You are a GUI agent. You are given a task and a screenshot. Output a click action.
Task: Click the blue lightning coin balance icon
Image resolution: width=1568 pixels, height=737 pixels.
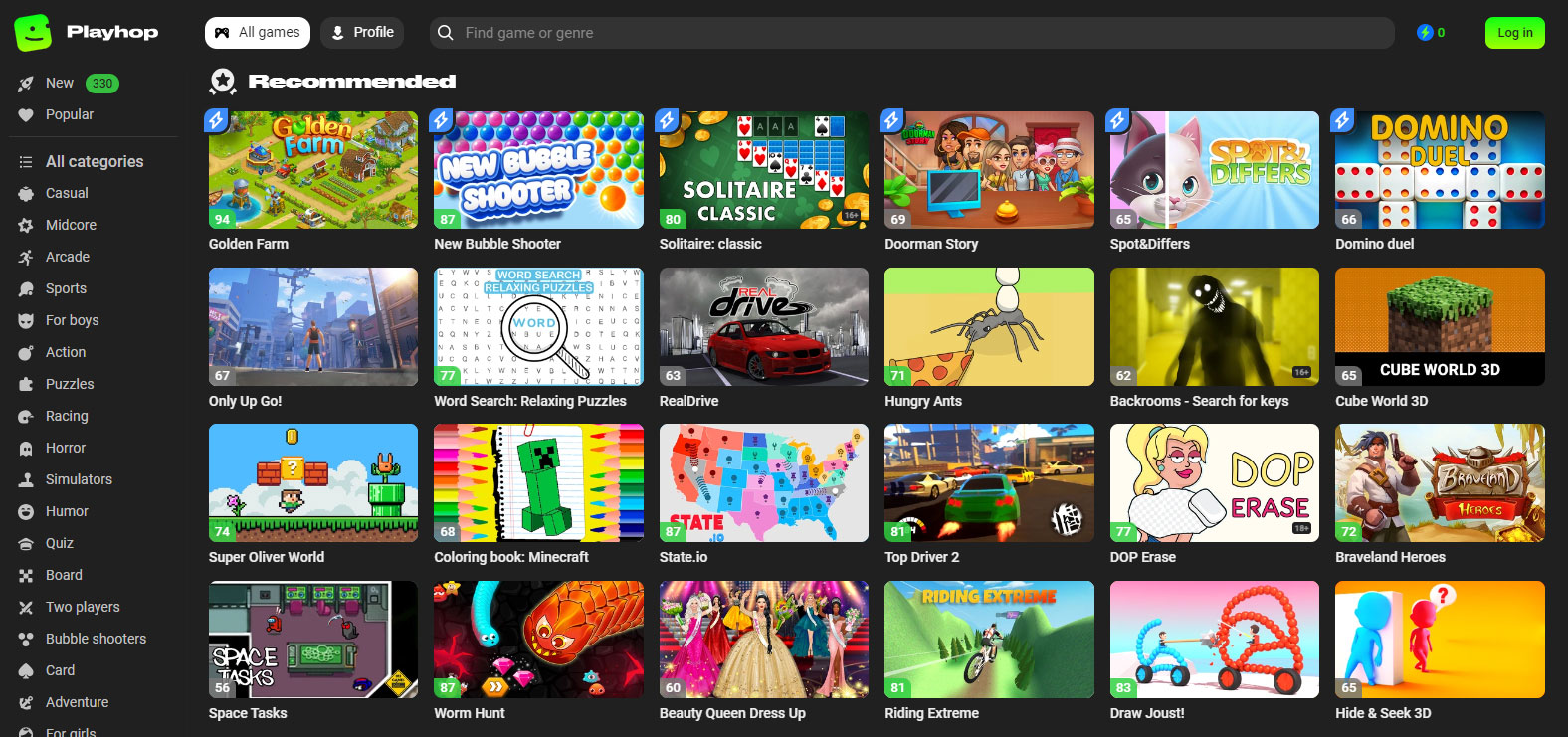[1425, 33]
